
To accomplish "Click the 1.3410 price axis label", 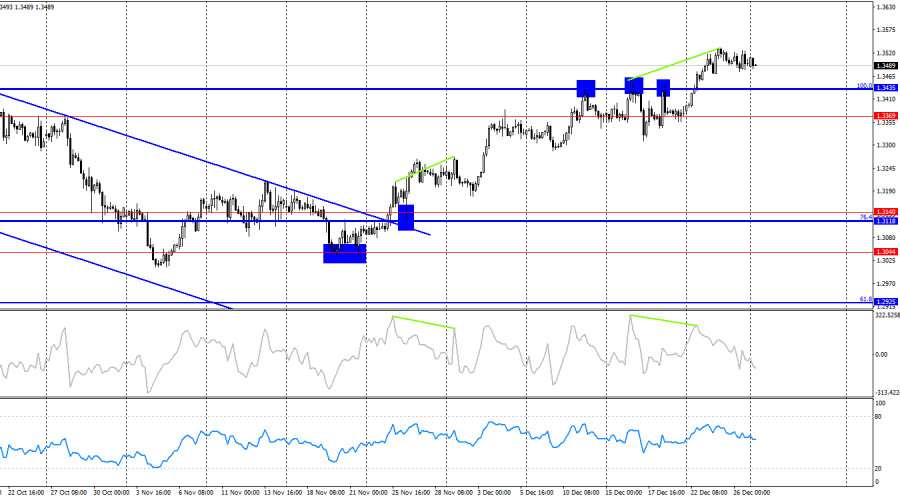I will click(887, 99).
